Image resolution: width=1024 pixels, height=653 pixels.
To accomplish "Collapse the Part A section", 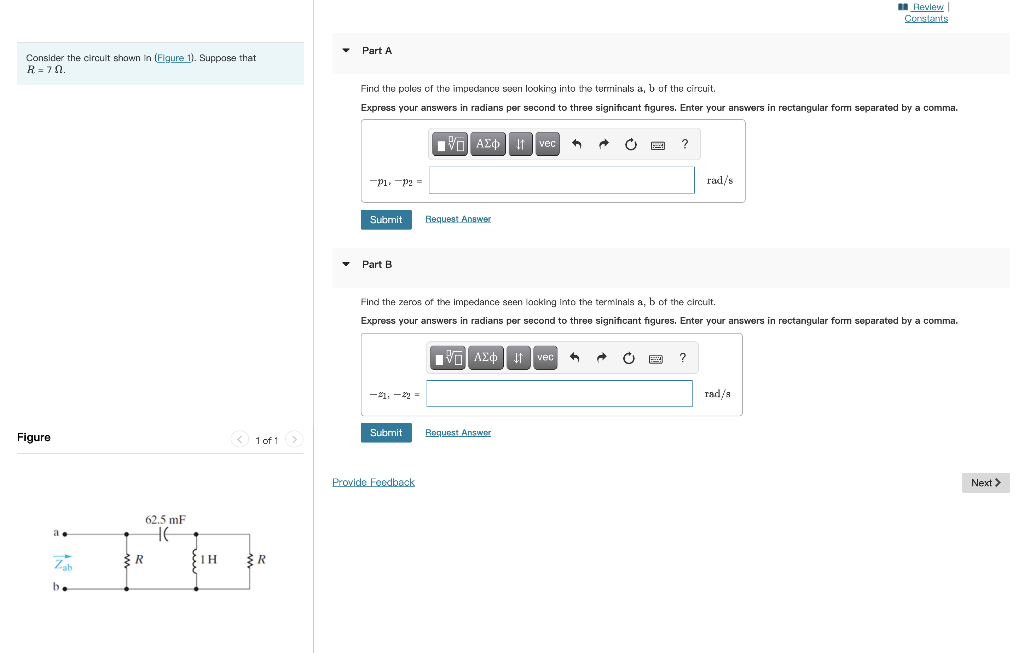I will tap(345, 50).
